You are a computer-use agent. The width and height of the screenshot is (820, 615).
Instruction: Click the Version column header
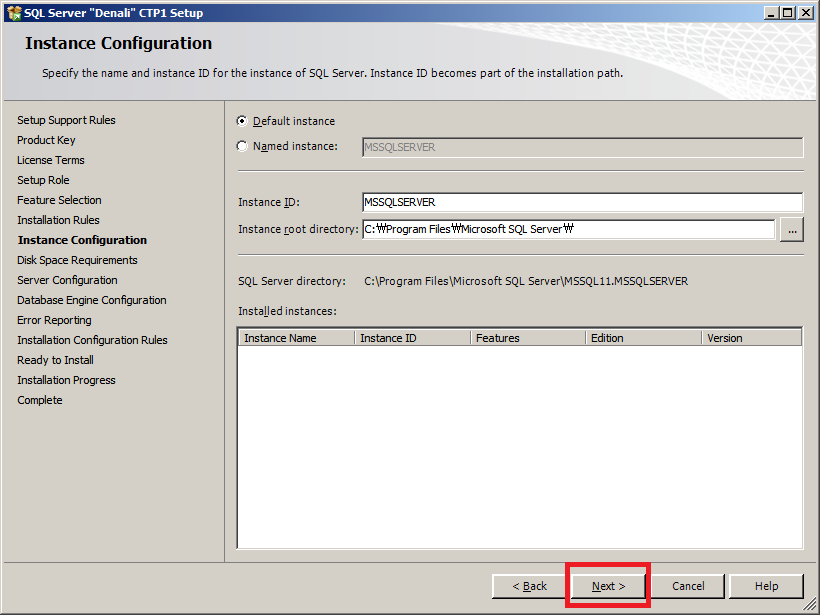coord(752,338)
